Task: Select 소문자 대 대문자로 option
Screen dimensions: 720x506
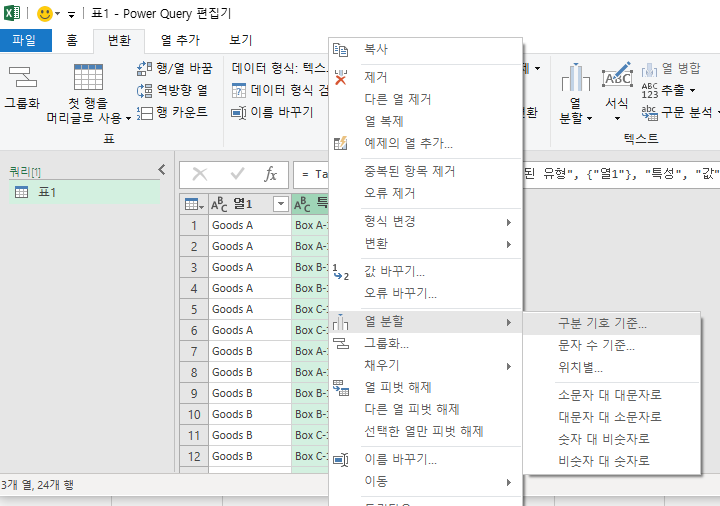Action: [612, 395]
